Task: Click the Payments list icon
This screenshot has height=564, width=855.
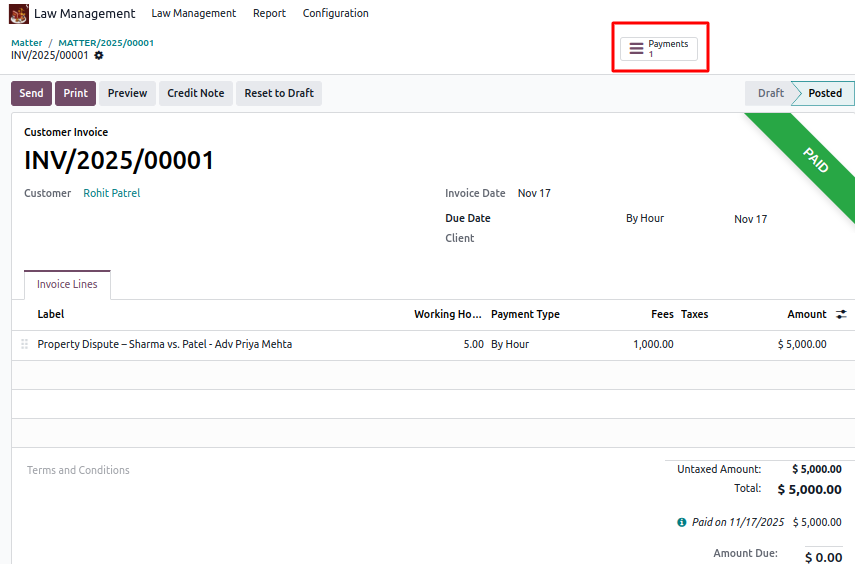Action: pyautogui.click(x=636, y=49)
